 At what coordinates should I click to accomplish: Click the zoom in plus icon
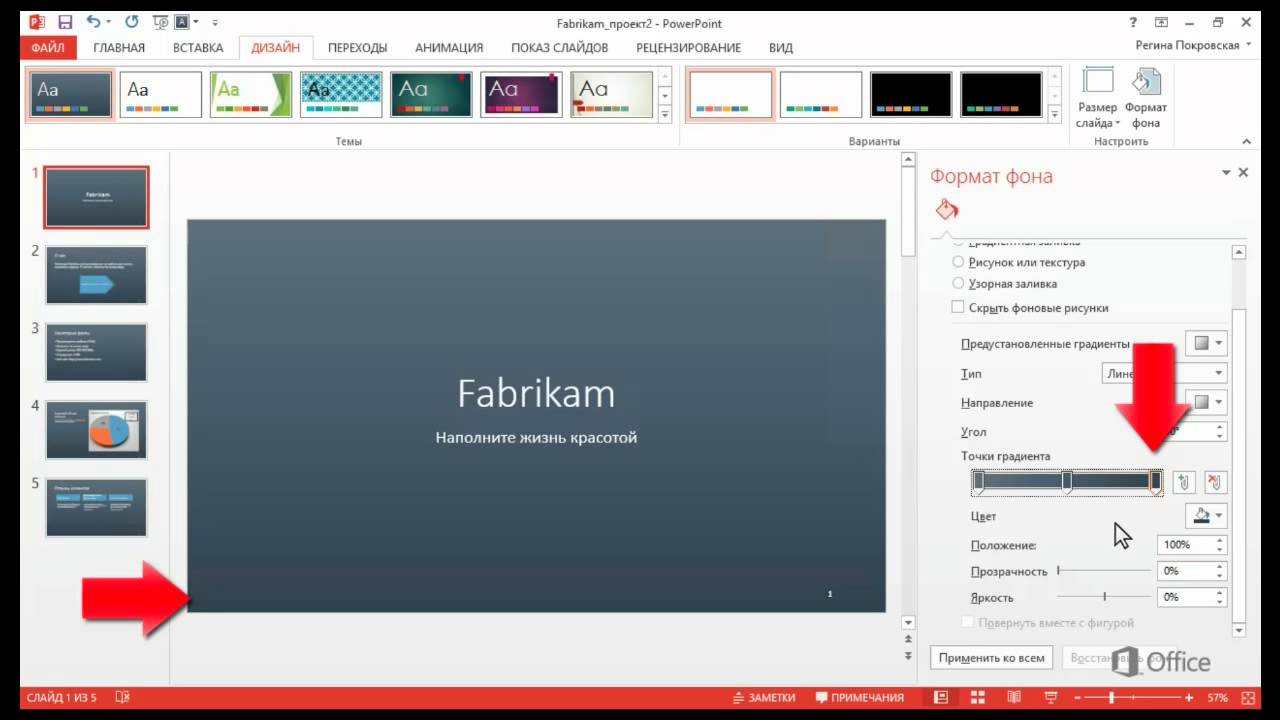(x=1189, y=697)
